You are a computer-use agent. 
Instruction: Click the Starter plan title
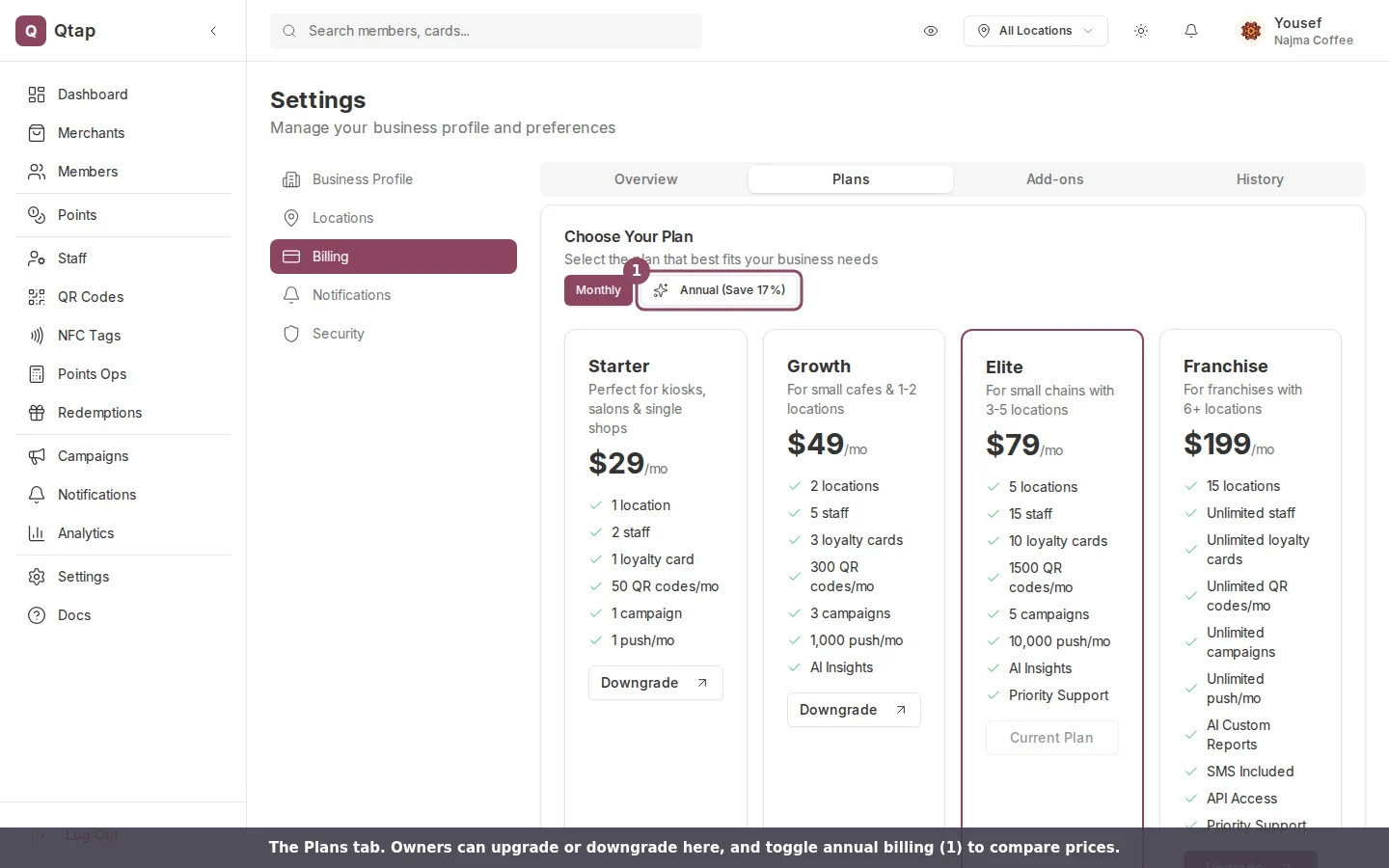[x=619, y=366]
